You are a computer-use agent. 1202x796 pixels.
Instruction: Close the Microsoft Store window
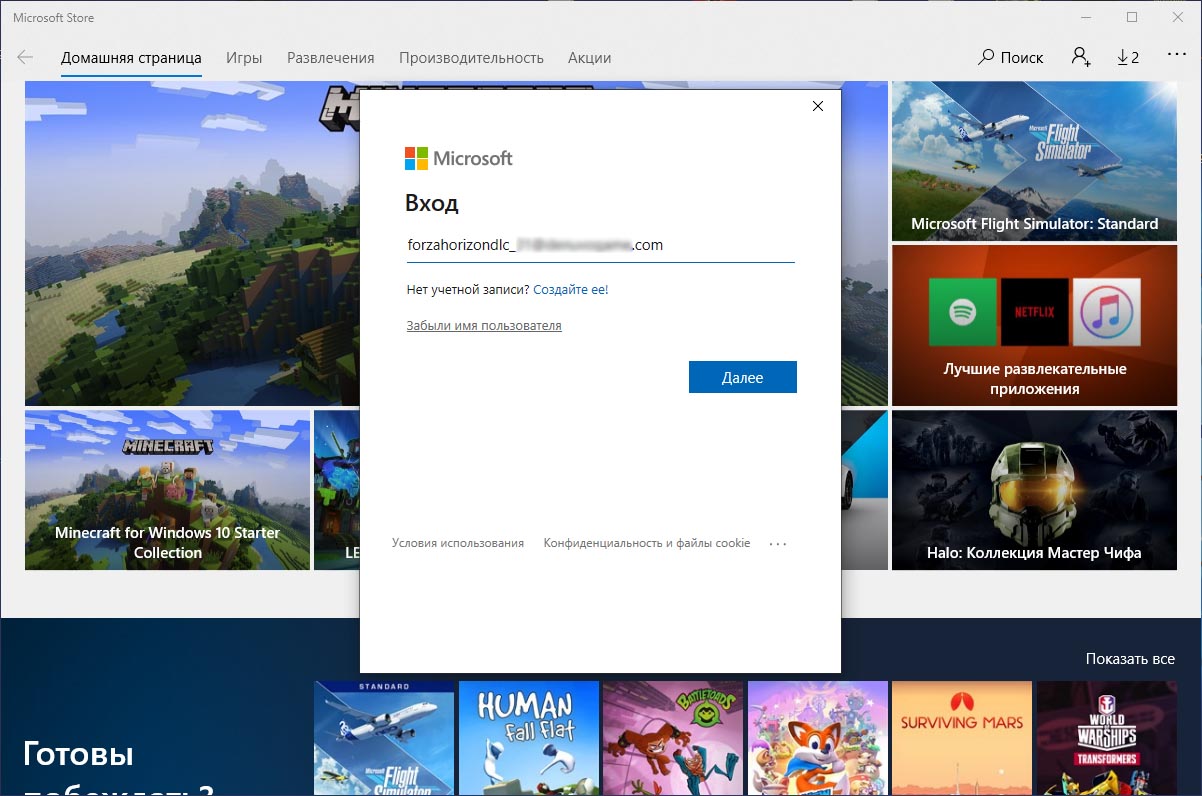1177,17
